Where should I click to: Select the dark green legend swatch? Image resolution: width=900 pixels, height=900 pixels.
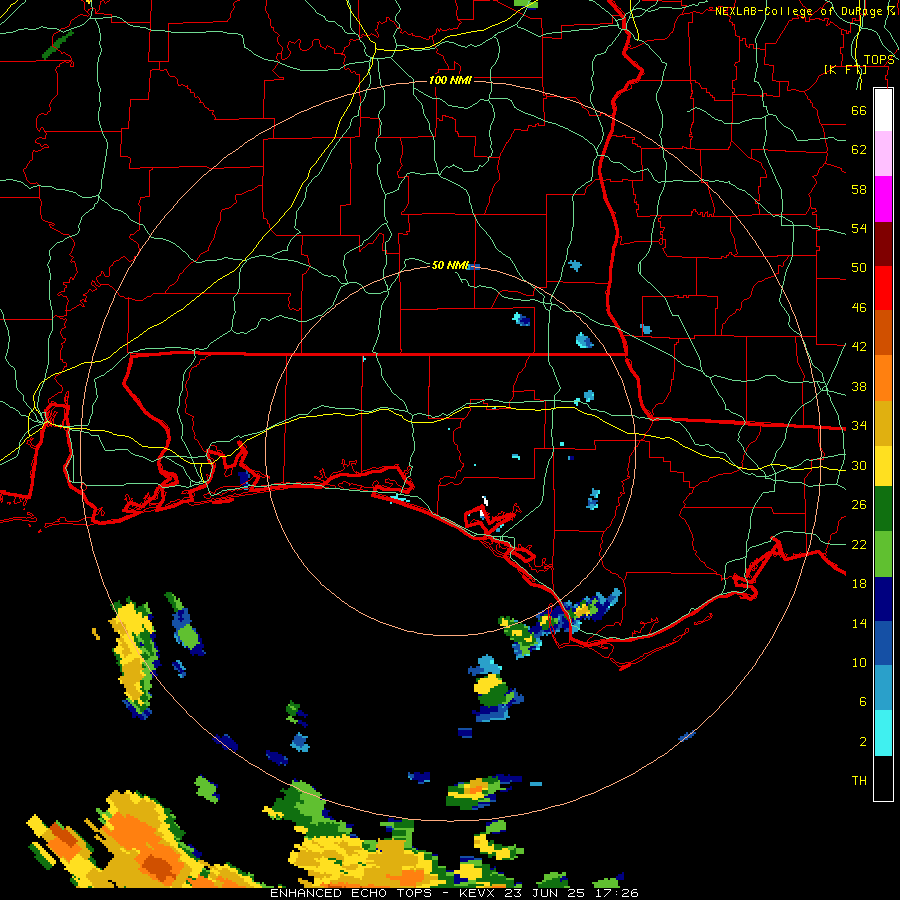(x=883, y=509)
